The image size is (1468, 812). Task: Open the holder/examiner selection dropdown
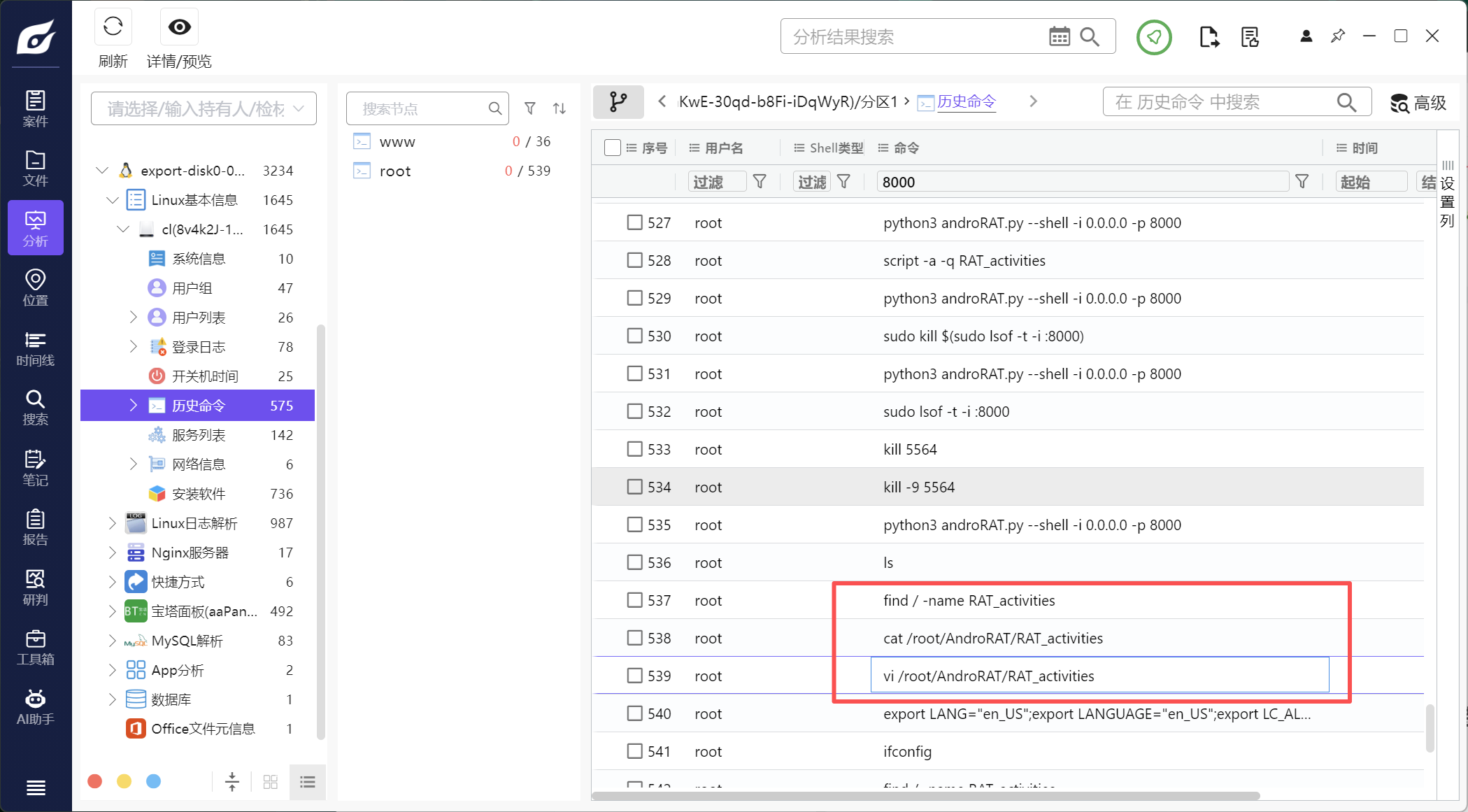click(x=204, y=108)
